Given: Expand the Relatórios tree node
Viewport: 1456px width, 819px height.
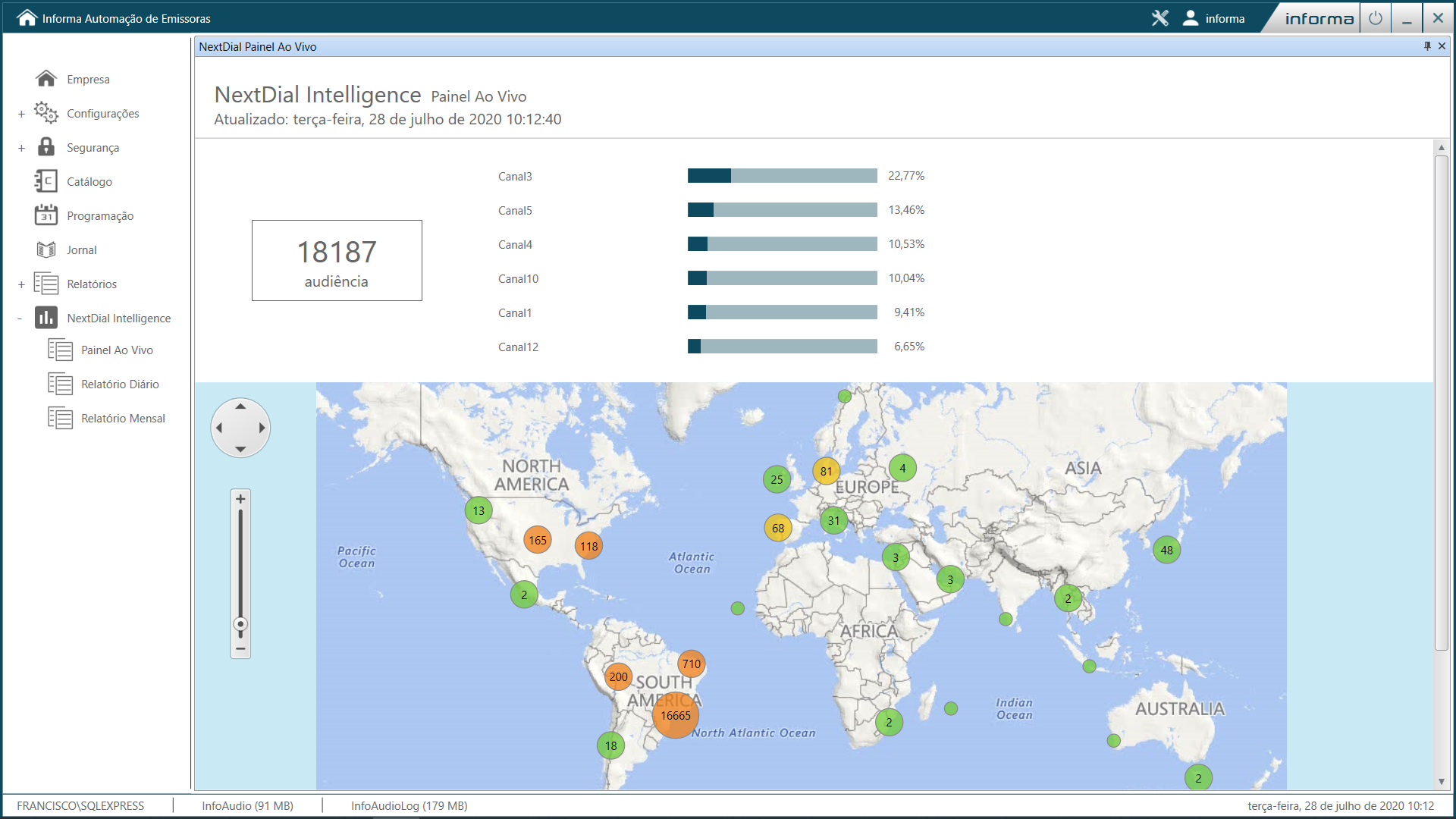Looking at the screenshot, I should (x=21, y=284).
